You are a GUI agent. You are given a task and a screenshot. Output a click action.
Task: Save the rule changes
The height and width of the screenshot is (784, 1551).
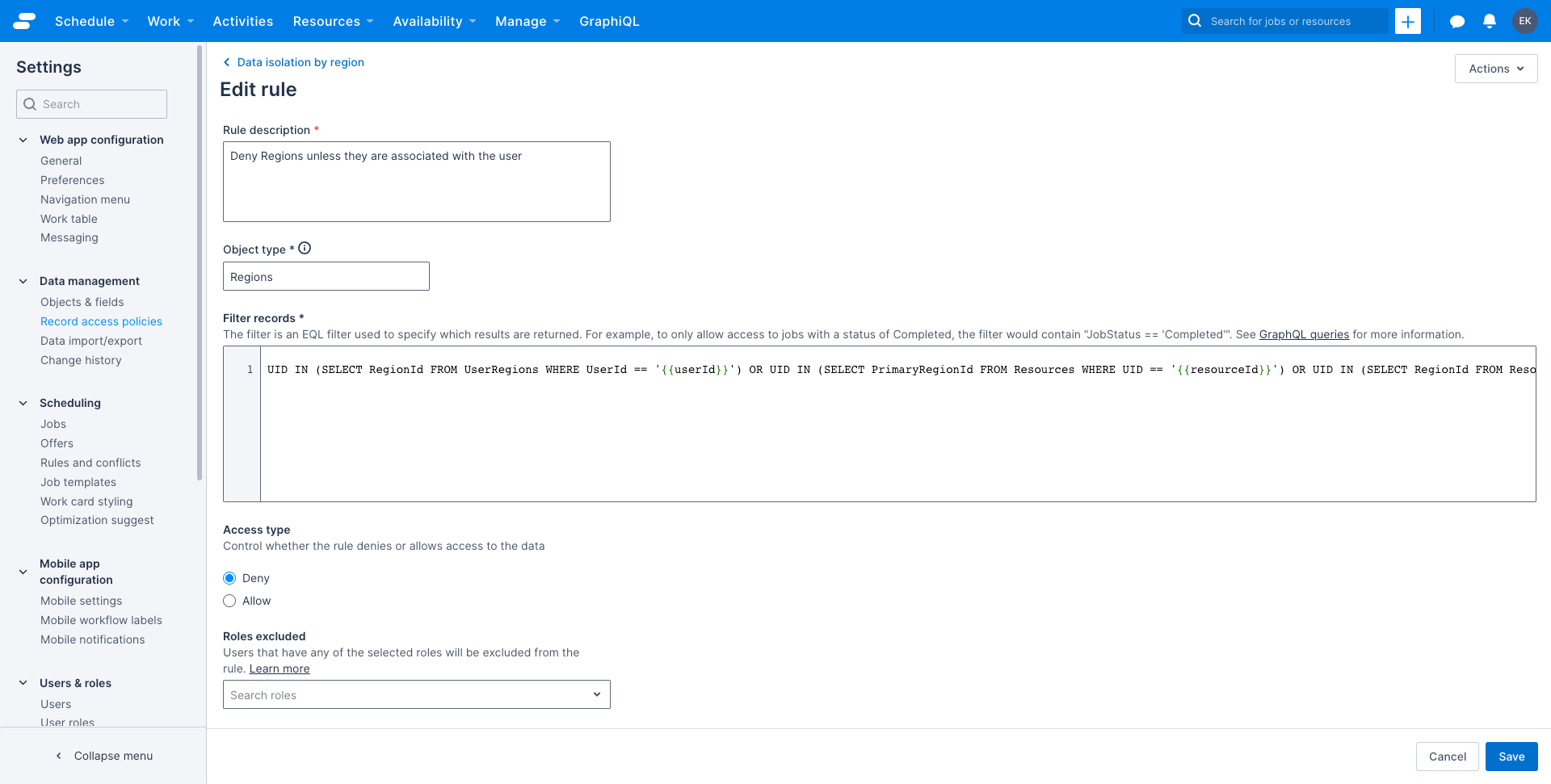click(x=1511, y=757)
